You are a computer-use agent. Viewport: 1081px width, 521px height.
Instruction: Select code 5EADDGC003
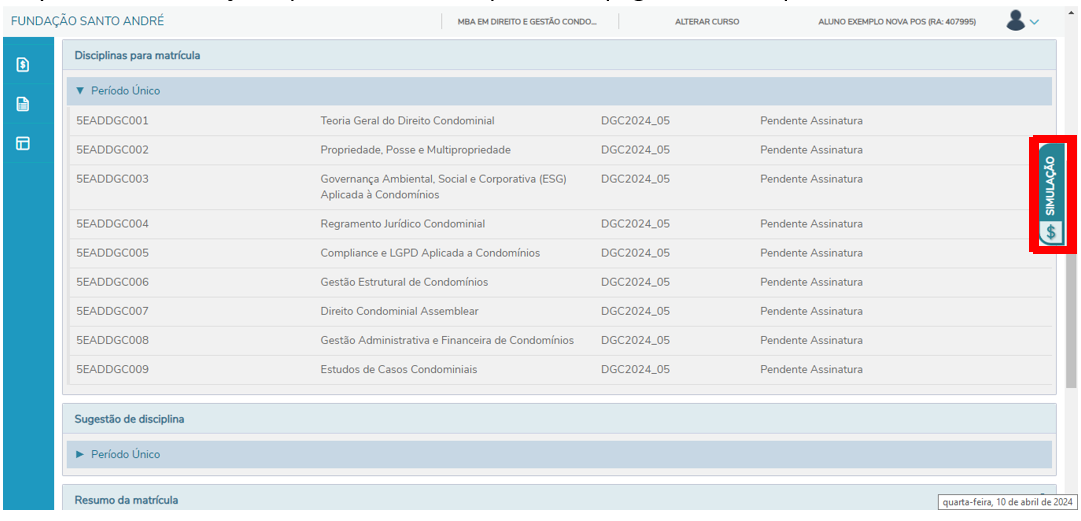tap(112, 179)
